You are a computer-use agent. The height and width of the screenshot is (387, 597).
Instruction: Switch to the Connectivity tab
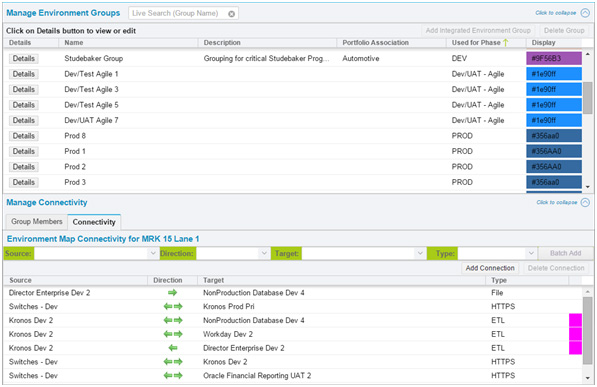click(x=94, y=222)
